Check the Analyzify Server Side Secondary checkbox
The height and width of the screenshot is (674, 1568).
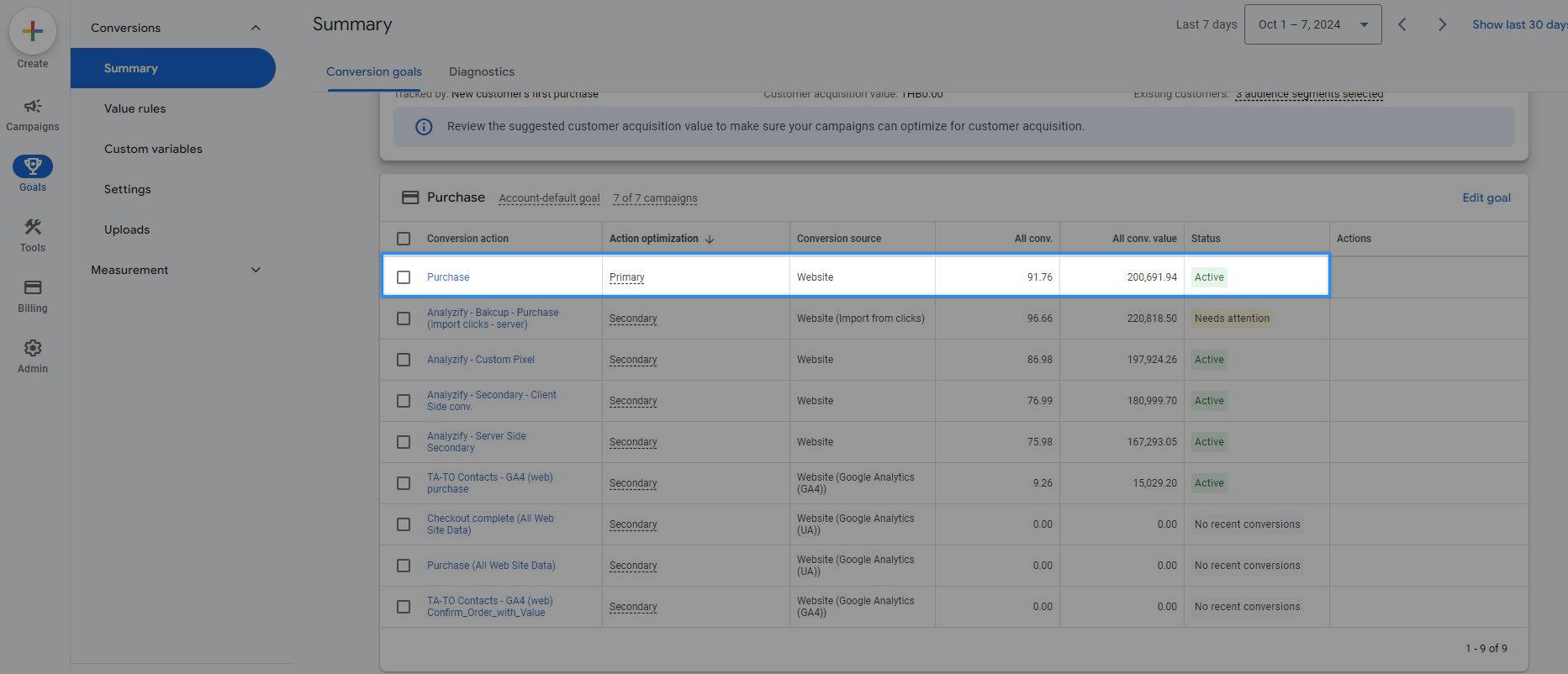pos(404,442)
